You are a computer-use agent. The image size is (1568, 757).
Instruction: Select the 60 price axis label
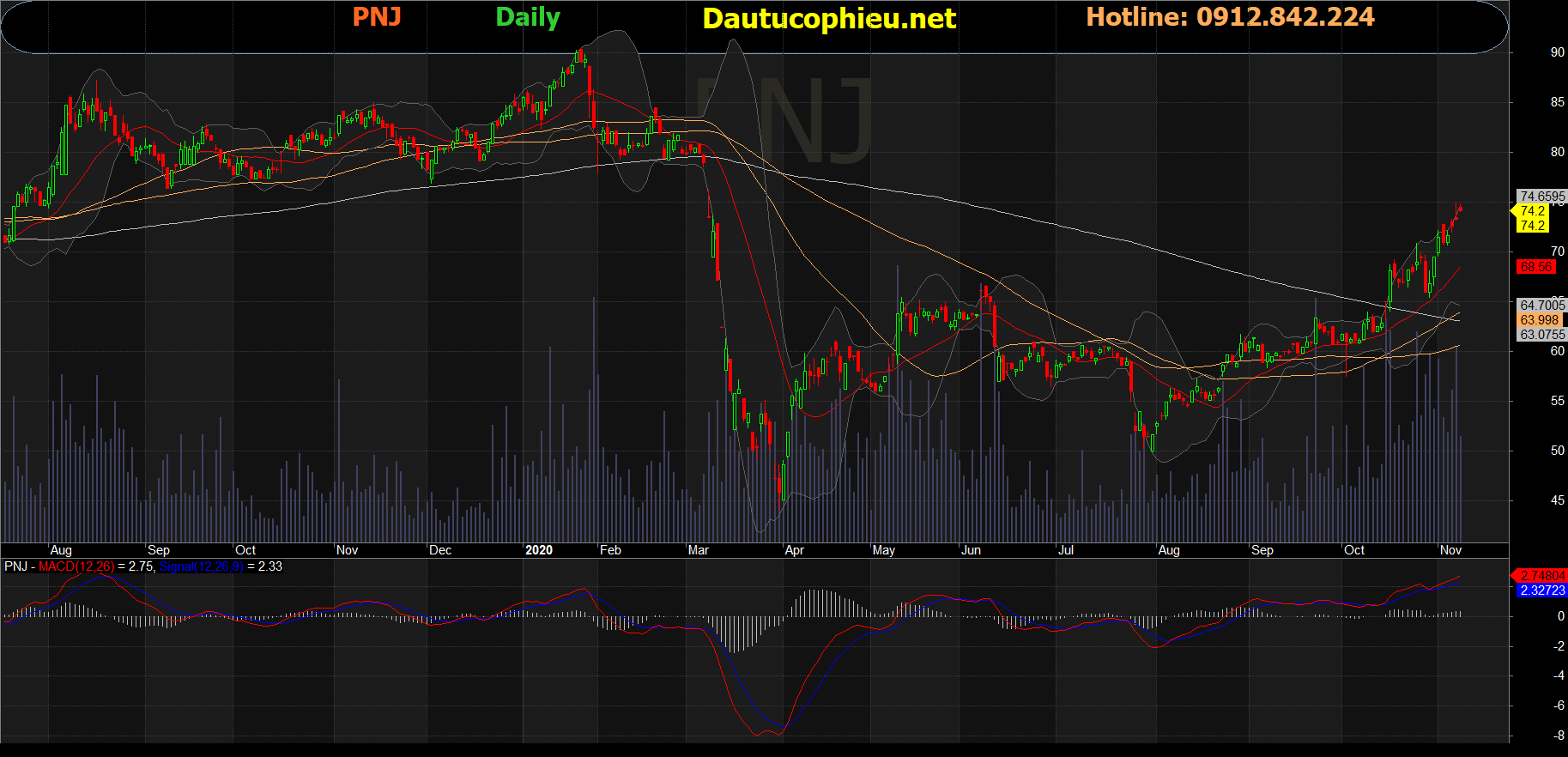tap(1557, 351)
